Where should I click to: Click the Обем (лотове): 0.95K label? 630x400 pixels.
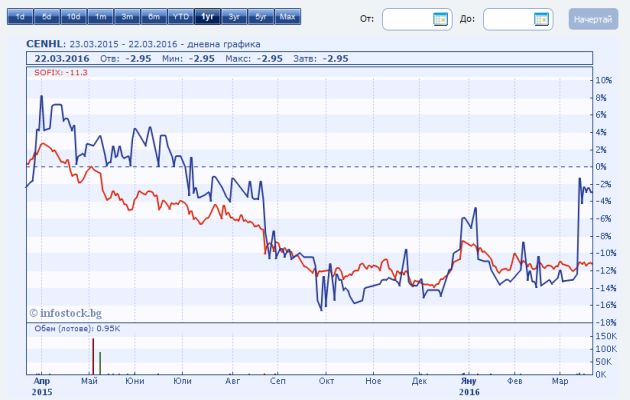[77, 329]
